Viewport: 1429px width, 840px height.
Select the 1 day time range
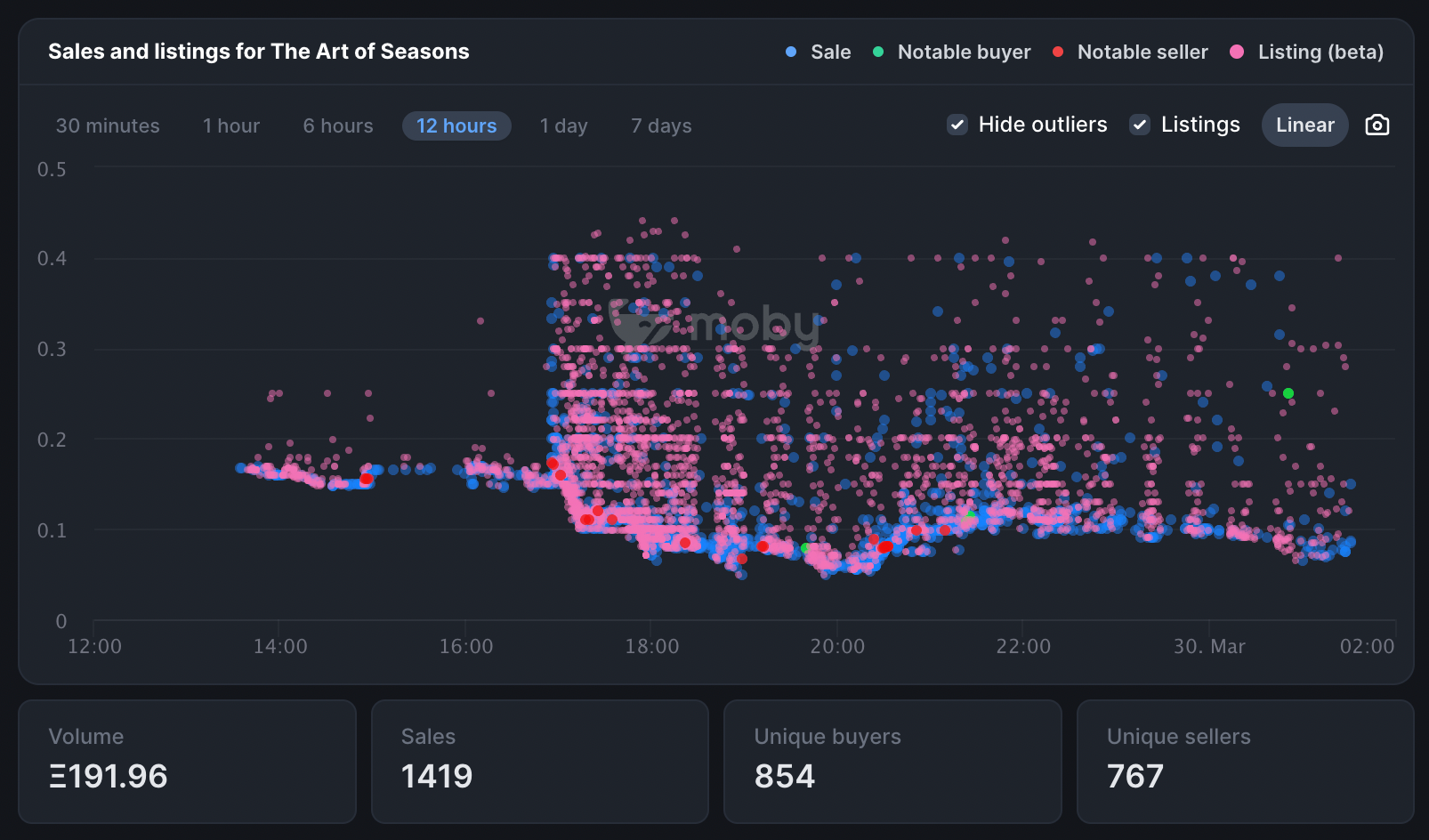pyautogui.click(x=564, y=125)
